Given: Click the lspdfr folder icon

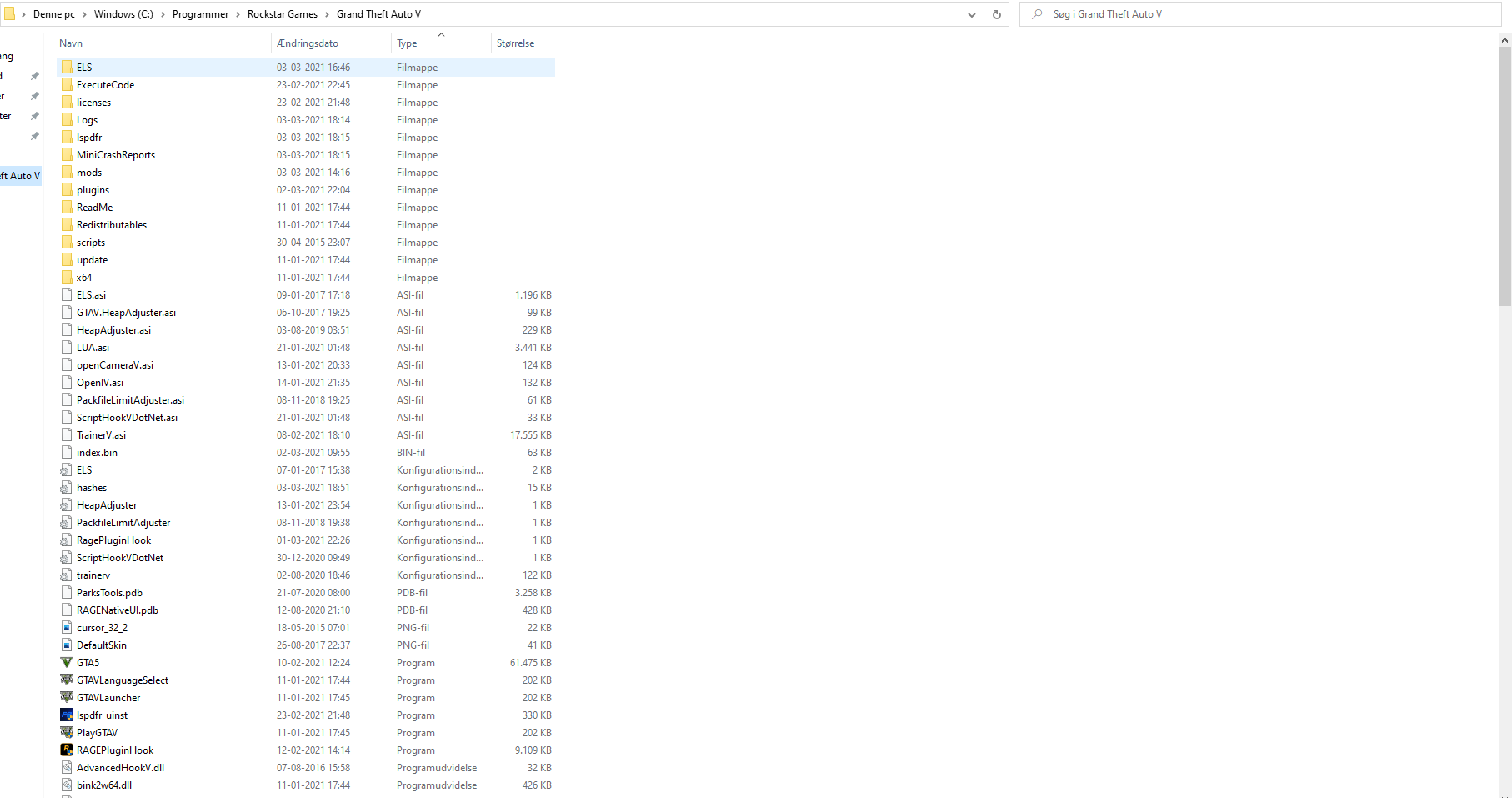Looking at the screenshot, I should (67, 137).
